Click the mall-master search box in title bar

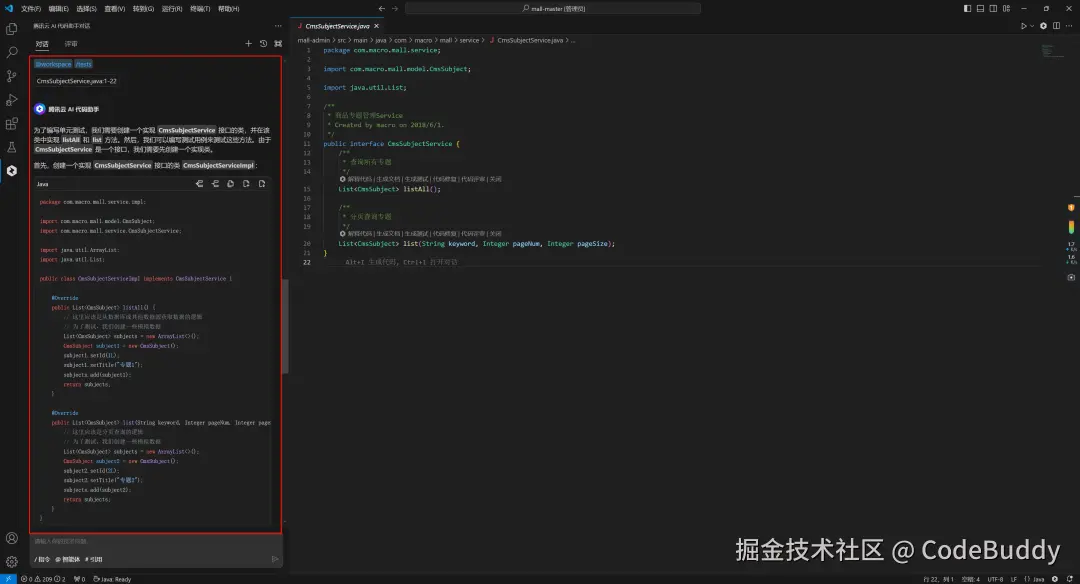[553, 8]
